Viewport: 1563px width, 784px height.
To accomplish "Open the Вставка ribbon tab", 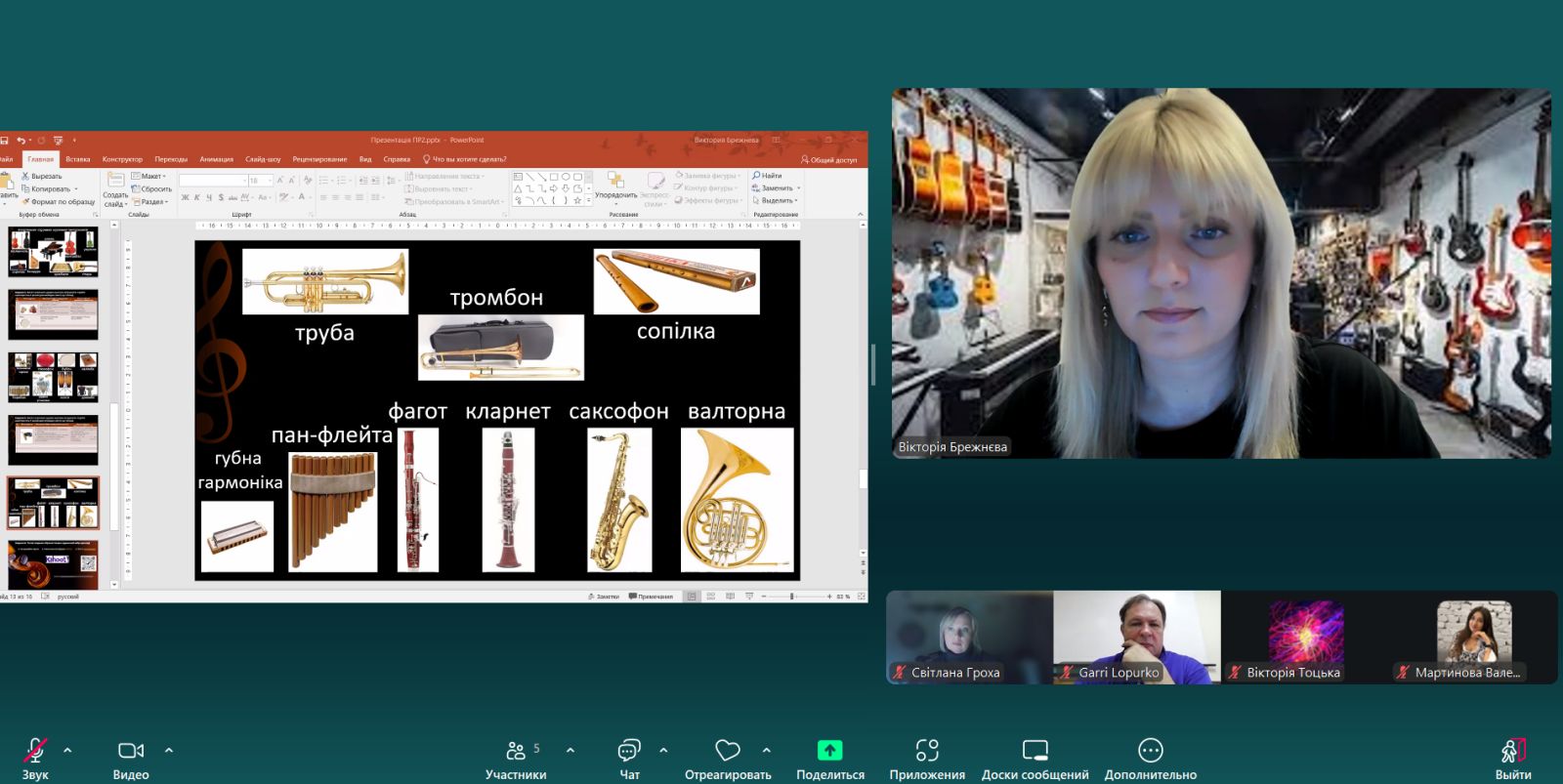I will click(78, 159).
